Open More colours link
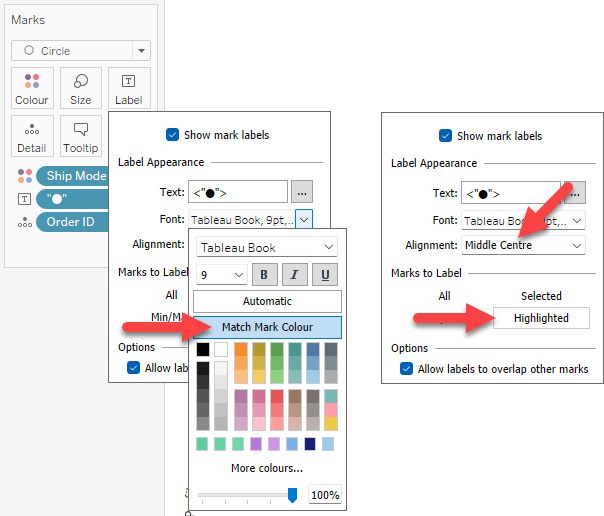Image resolution: width=604 pixels, height=516 pixels. [267, 468]
